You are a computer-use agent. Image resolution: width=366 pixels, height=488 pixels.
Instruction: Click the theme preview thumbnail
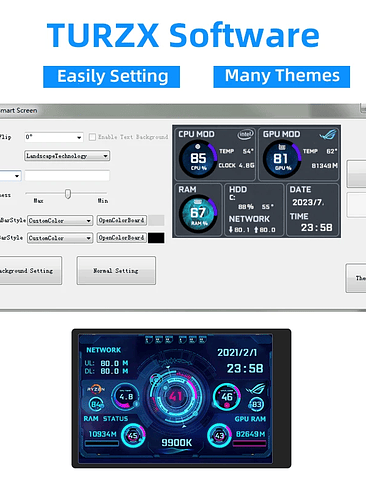256,182
